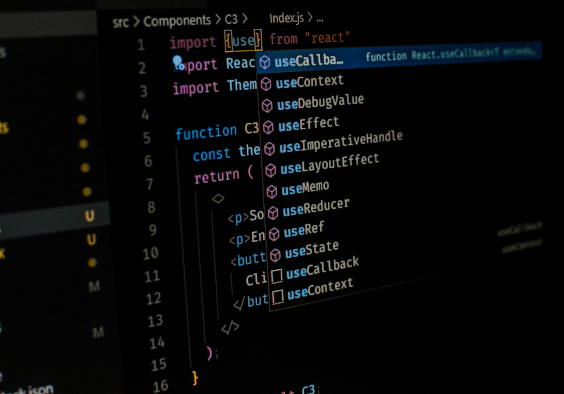Click the chevron after Components breadcrumb
This screenshot has height=394, width=564.
coord(218,19)
